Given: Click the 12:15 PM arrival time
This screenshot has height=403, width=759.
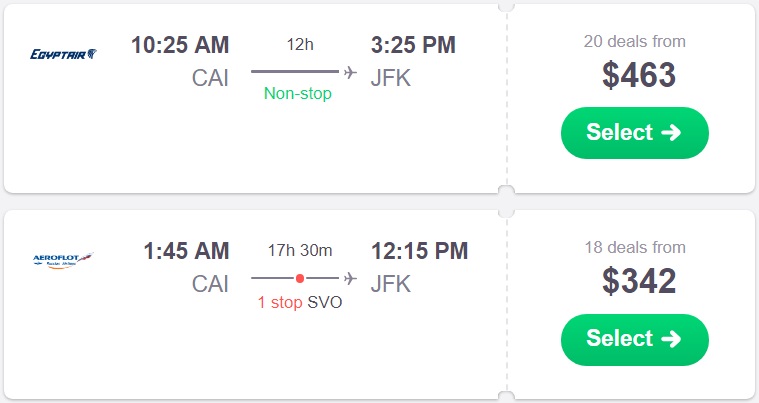Looking at the screenshot, I should click(x=419, y=251).
